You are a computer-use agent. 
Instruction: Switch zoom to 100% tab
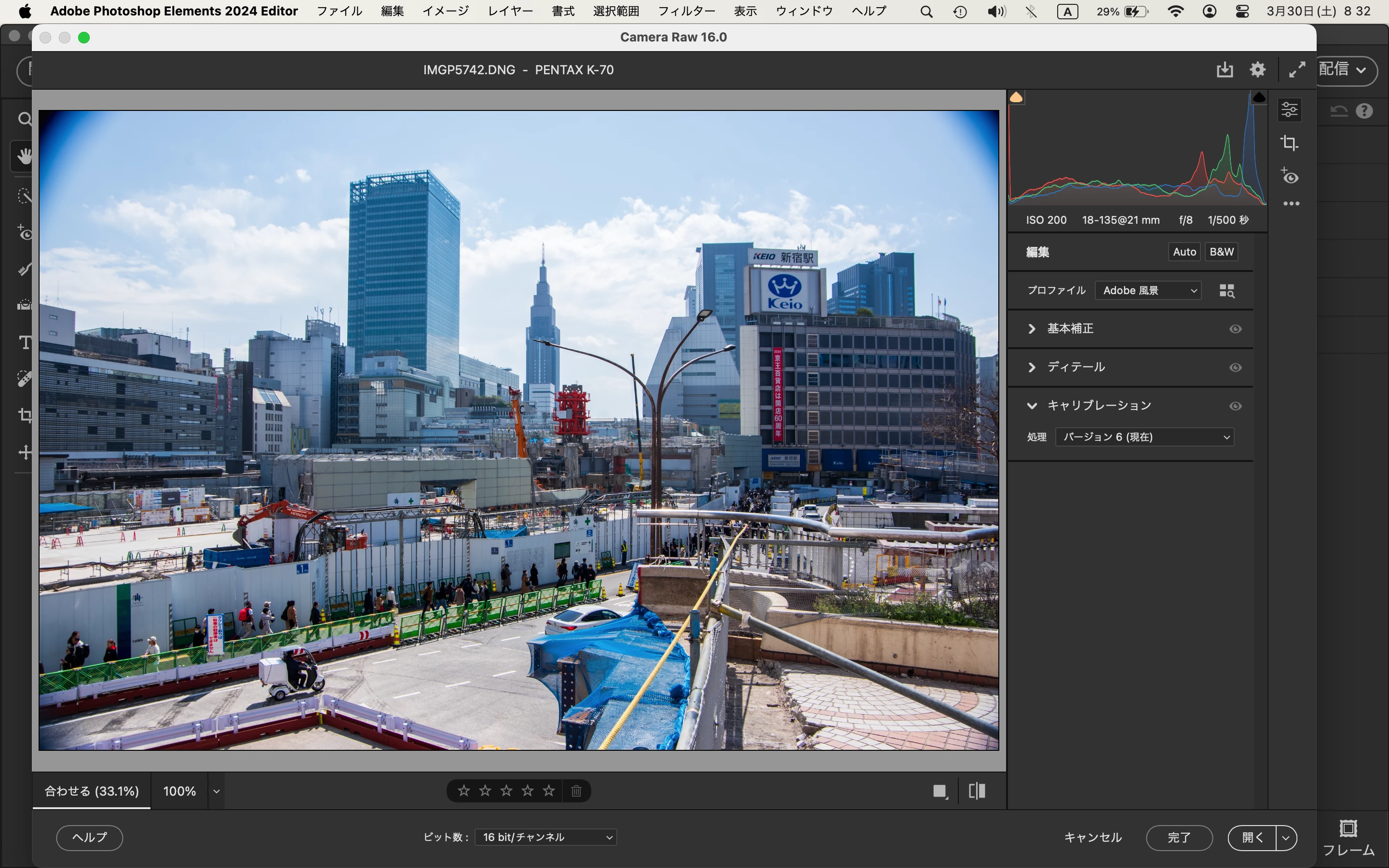click(179, 791)
